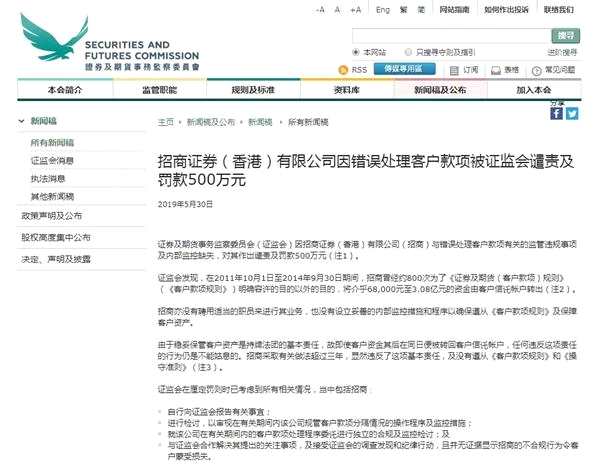Select the 只搜寻守则及指引 radio button

point(408,52)
